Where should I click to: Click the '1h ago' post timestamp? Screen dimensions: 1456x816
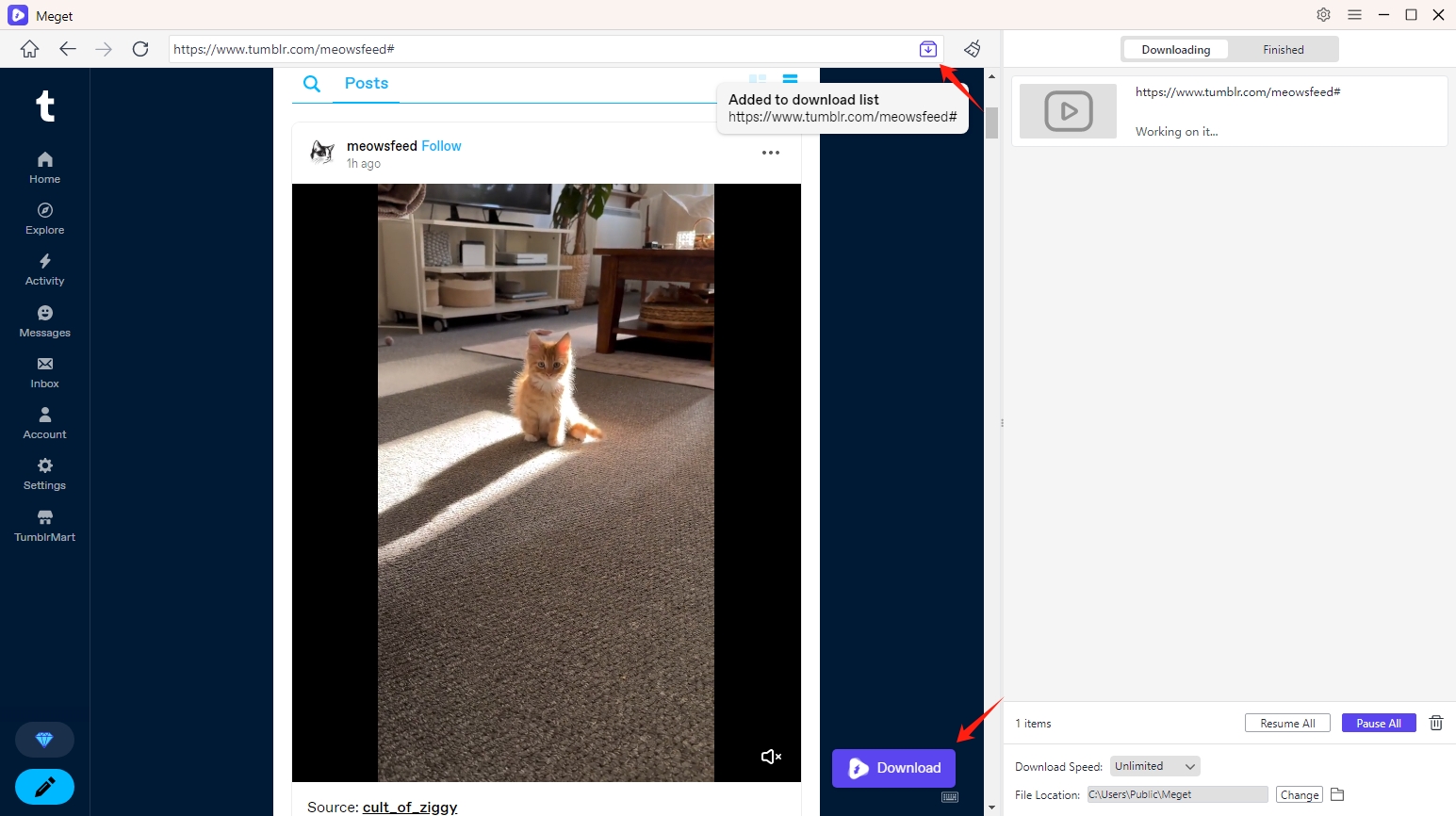point(364,164)
